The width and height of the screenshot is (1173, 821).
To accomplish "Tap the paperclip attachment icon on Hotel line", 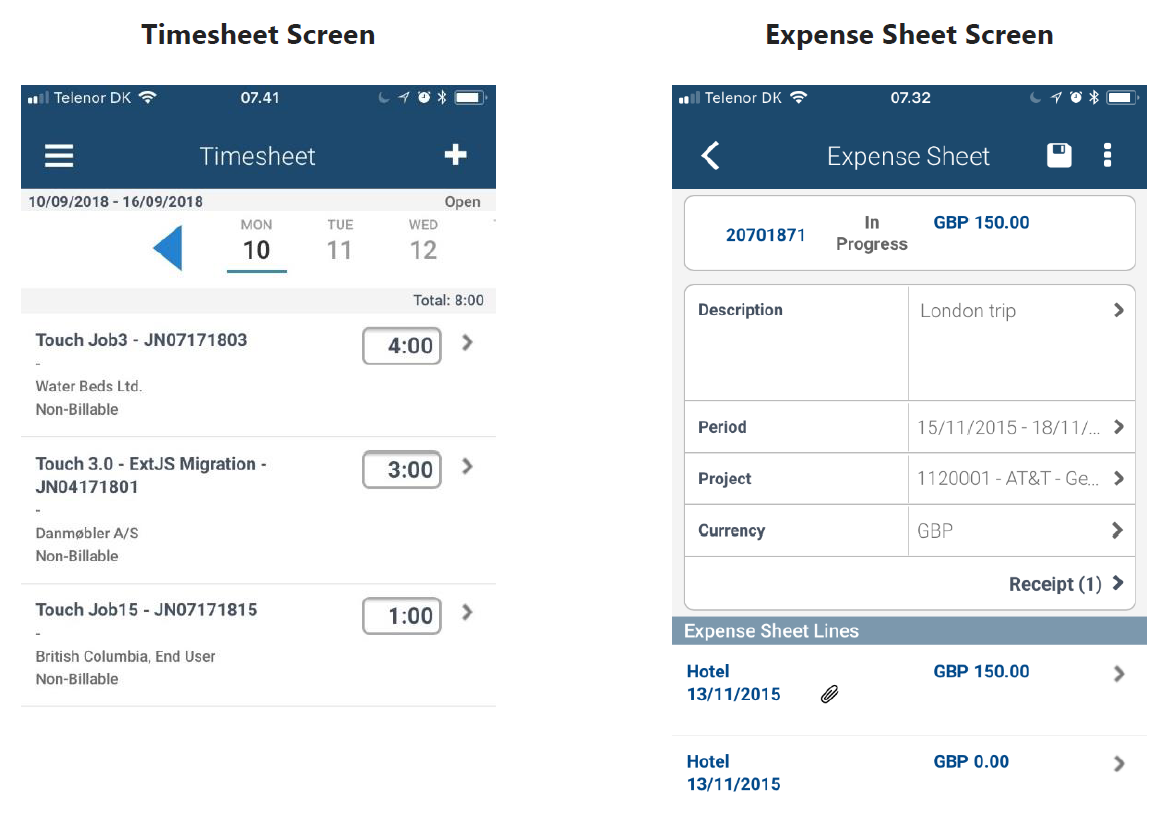I will 829,694.
